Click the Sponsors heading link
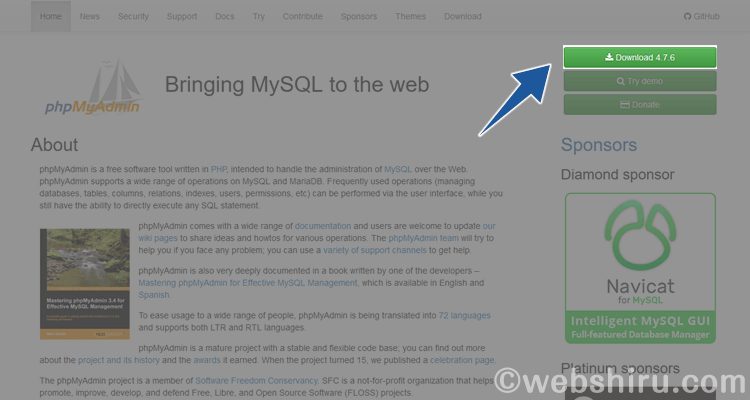The image size is (750, 400). point(599,144)
